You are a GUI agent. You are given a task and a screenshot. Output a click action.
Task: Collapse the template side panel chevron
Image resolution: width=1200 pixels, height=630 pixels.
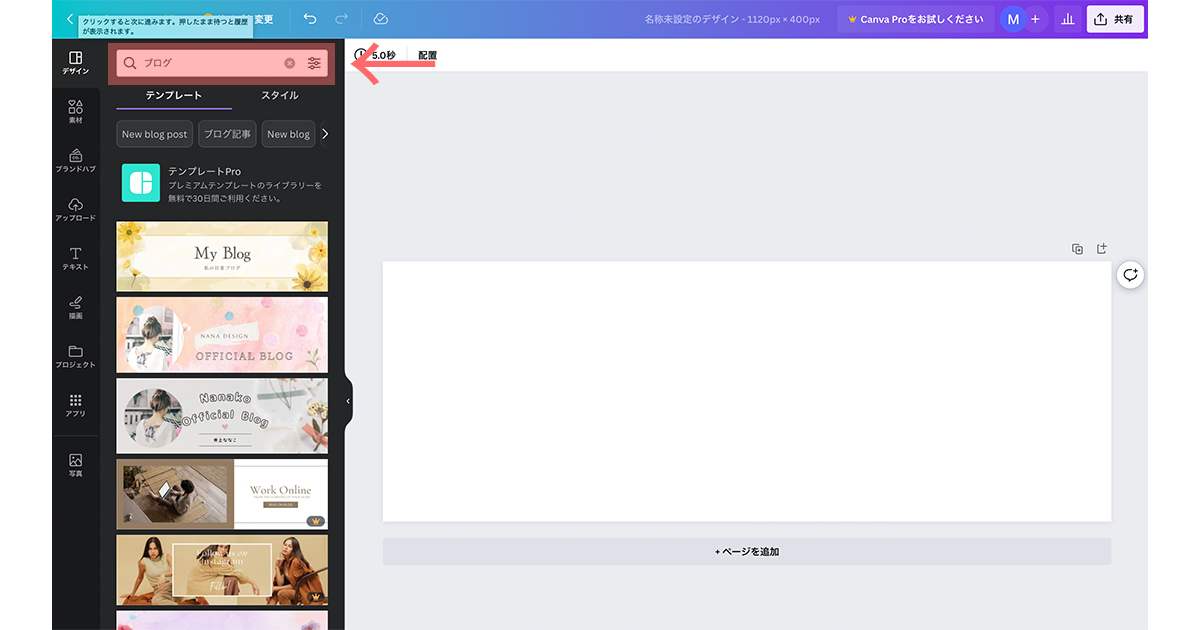coord(347,399)
